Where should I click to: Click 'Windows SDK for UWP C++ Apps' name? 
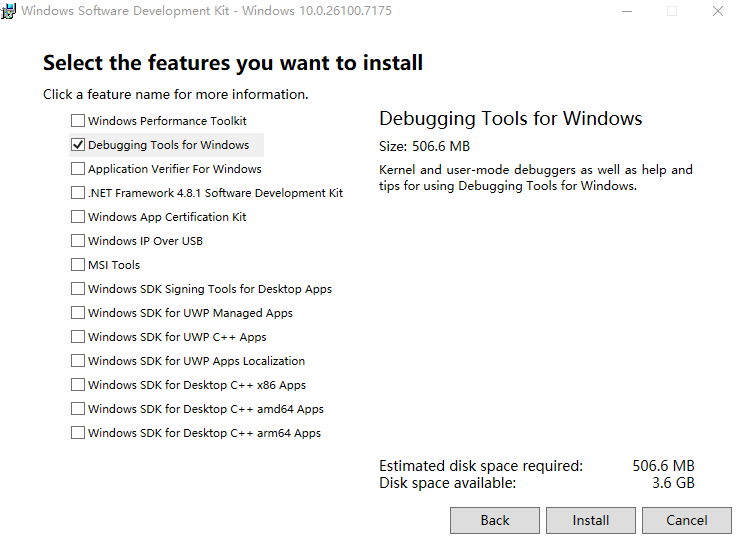[x=177, y=337]
